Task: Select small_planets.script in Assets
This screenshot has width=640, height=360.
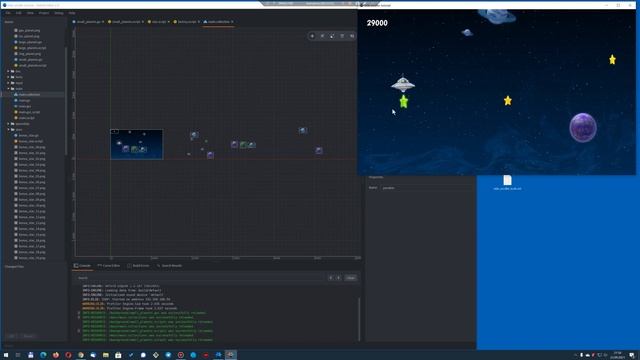Action: coord(33,65)
